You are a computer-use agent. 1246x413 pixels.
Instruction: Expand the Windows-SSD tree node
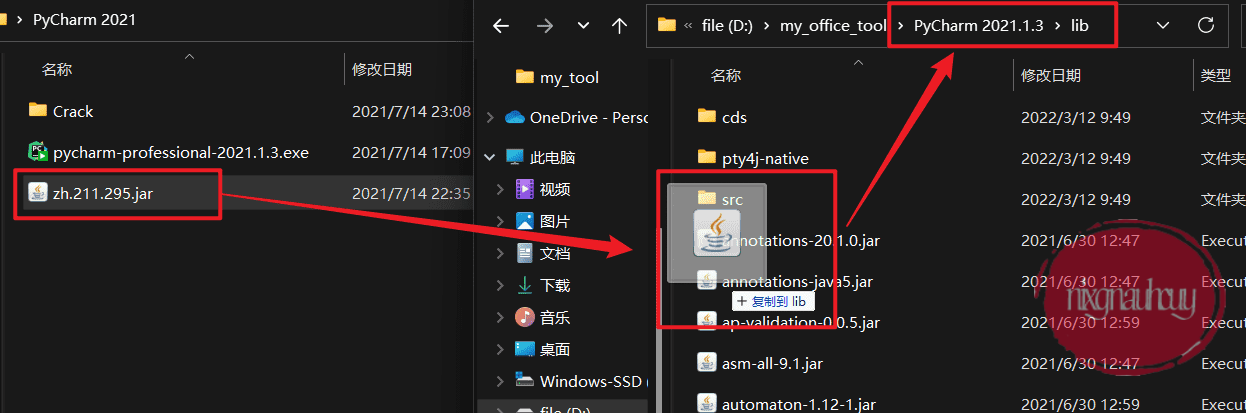coord(500,381)
